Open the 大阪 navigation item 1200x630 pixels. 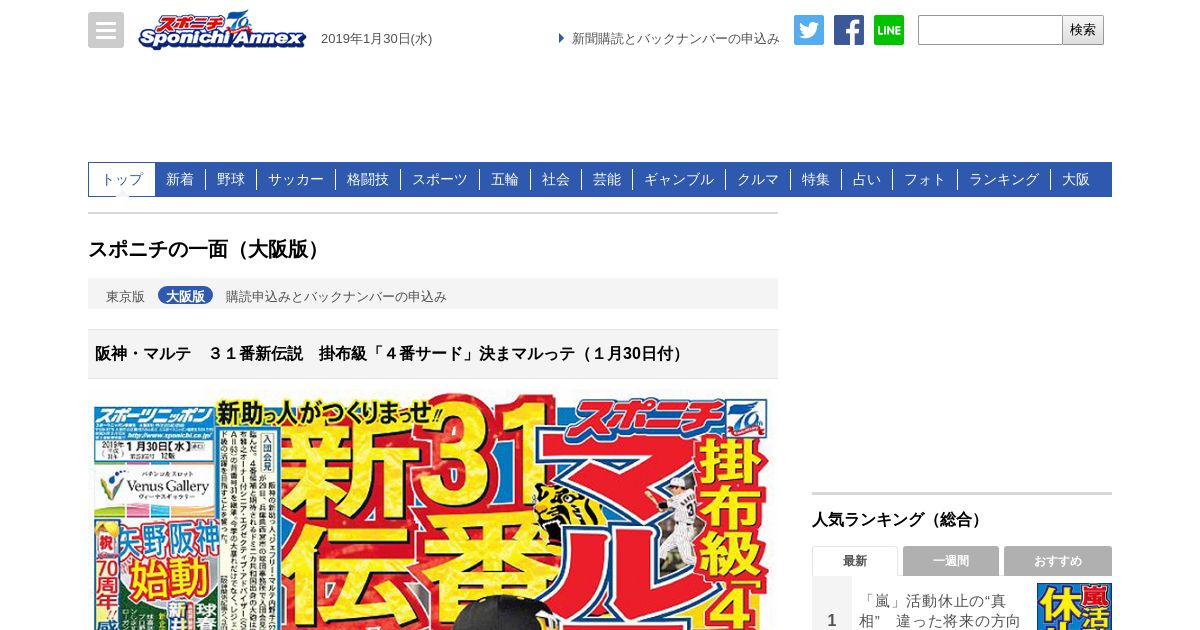click(x=1076, y=179)
